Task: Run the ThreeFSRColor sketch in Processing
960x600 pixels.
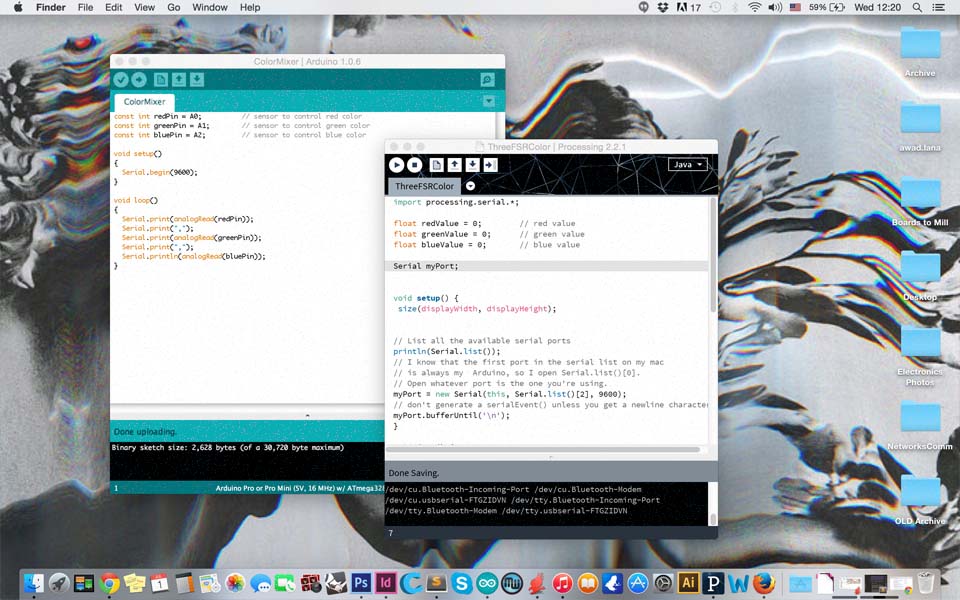Action: coord(396,165)
